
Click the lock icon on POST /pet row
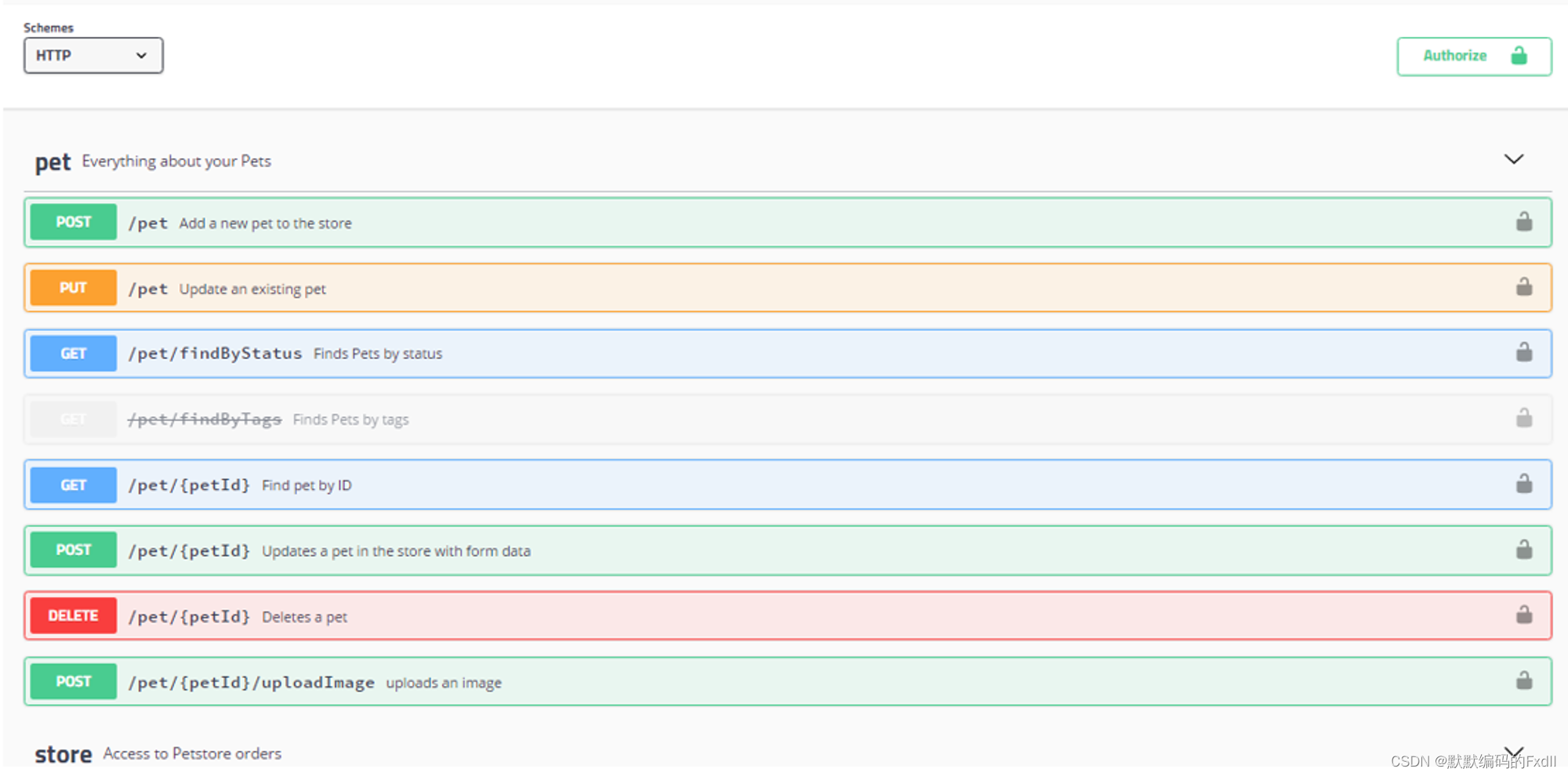[1523, 222]
